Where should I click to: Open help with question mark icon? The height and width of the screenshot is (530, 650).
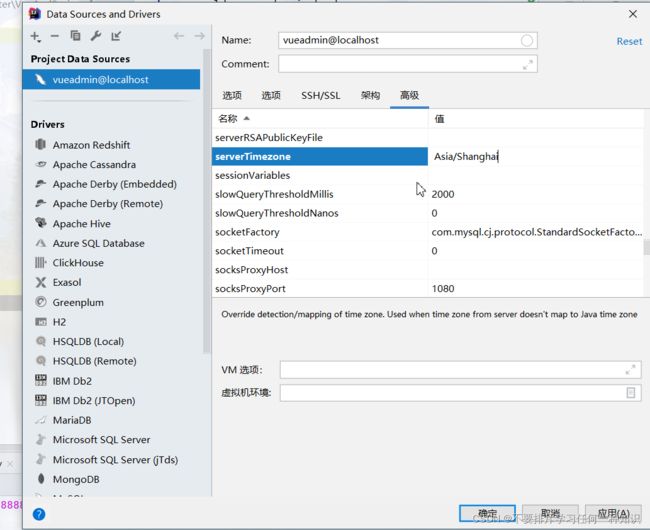coord(39,514)
